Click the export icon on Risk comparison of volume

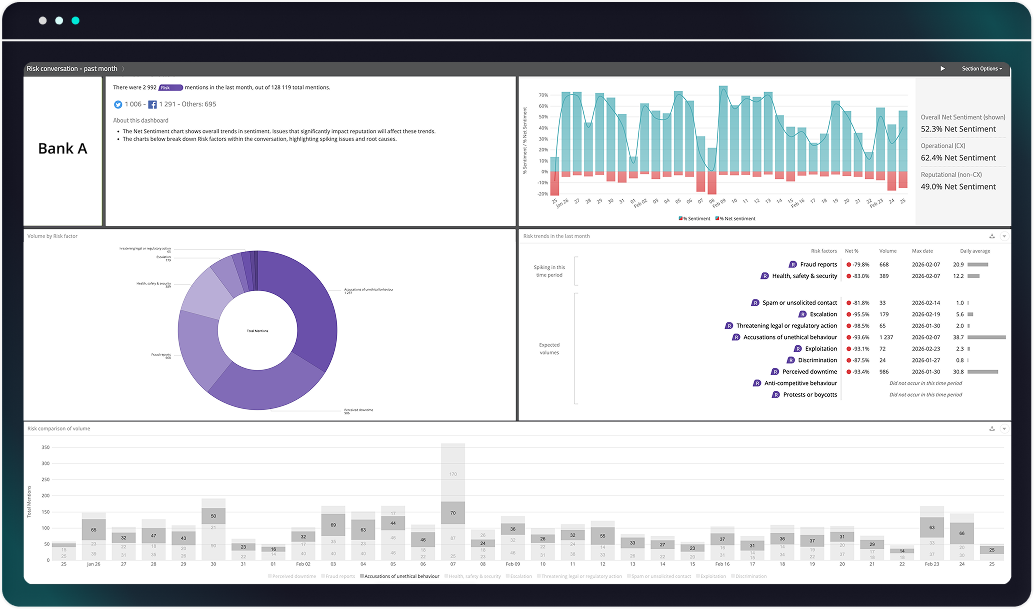point(992,428)
